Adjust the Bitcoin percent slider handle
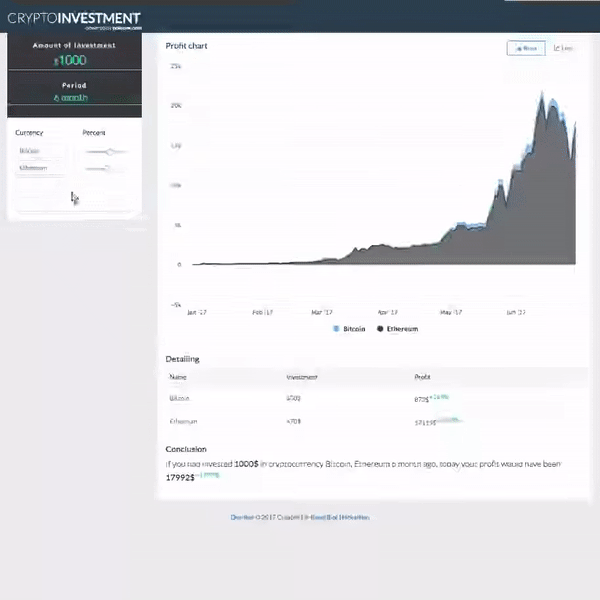The width and height of the screenshot is (600, 600). point(110,152)
